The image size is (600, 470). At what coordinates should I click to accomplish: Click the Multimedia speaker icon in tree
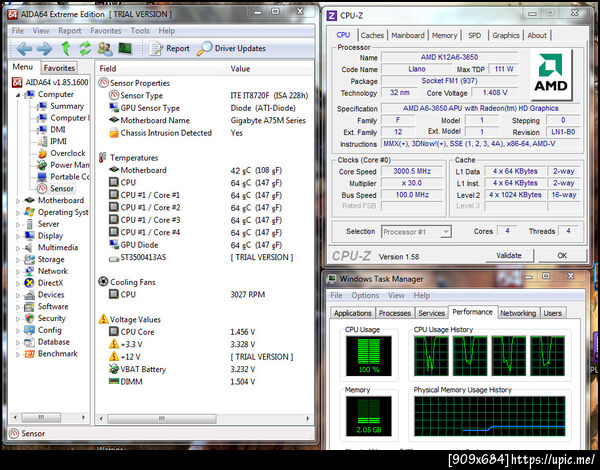tap(29, 248)
